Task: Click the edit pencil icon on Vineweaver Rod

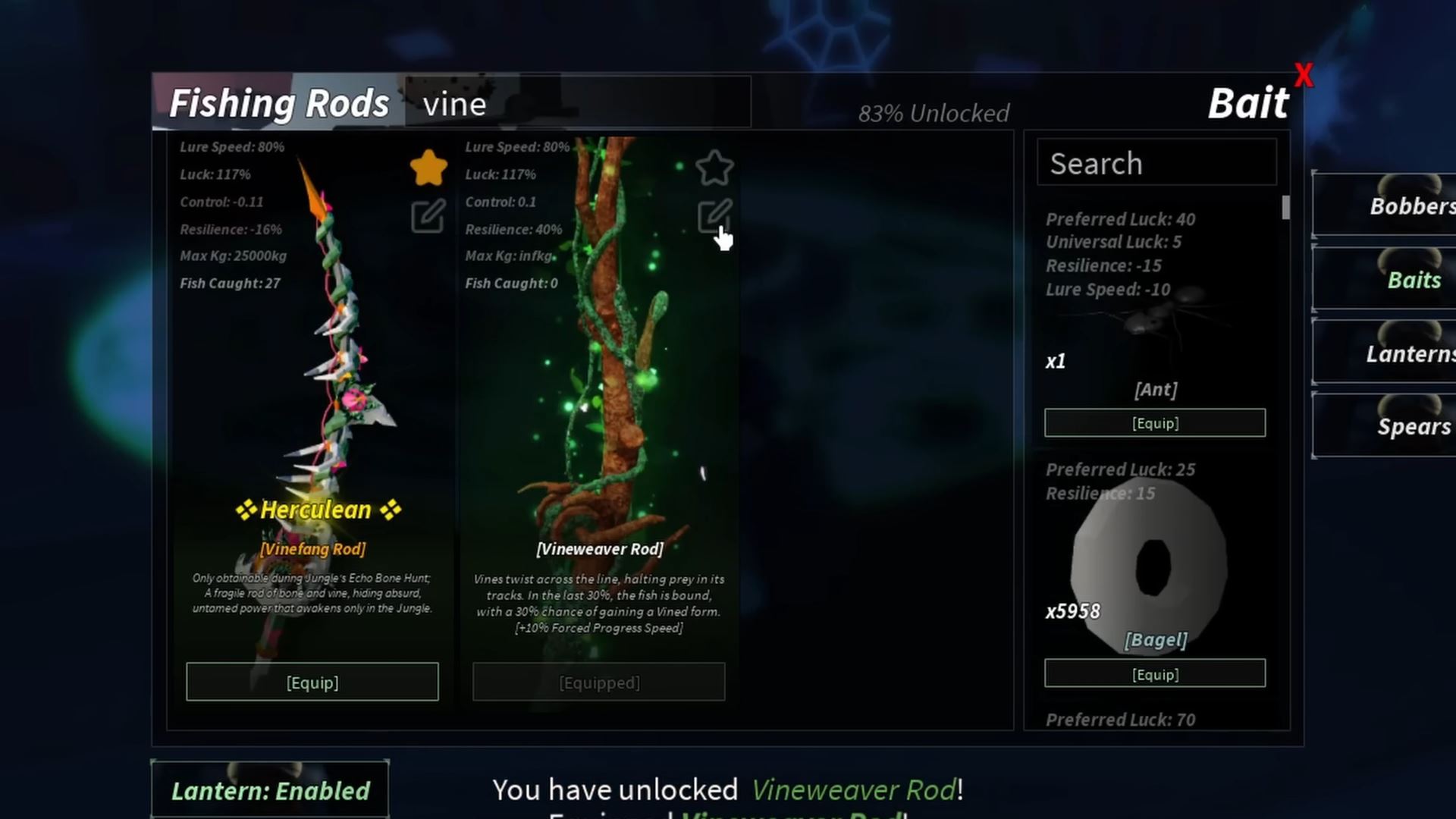Action: coord(714,216)
